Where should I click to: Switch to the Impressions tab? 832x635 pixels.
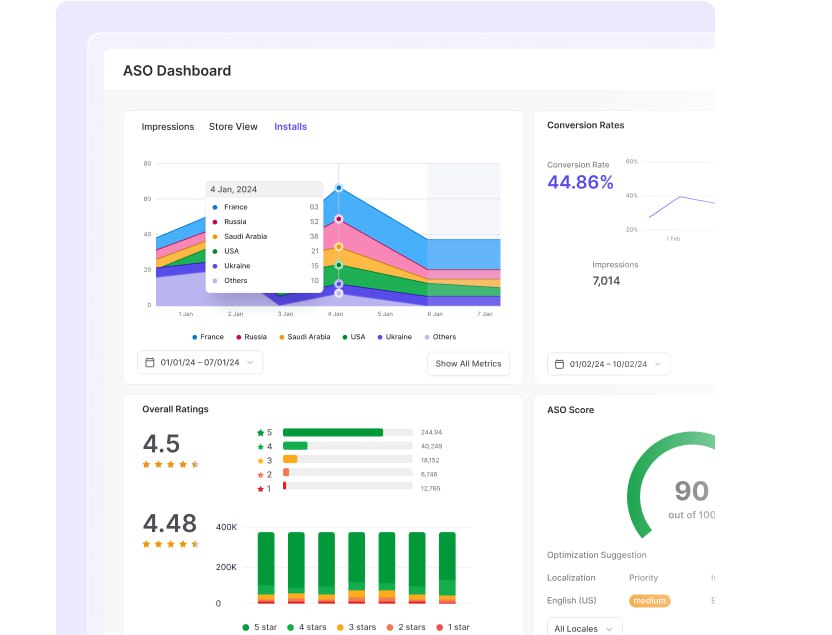point(168,127)
